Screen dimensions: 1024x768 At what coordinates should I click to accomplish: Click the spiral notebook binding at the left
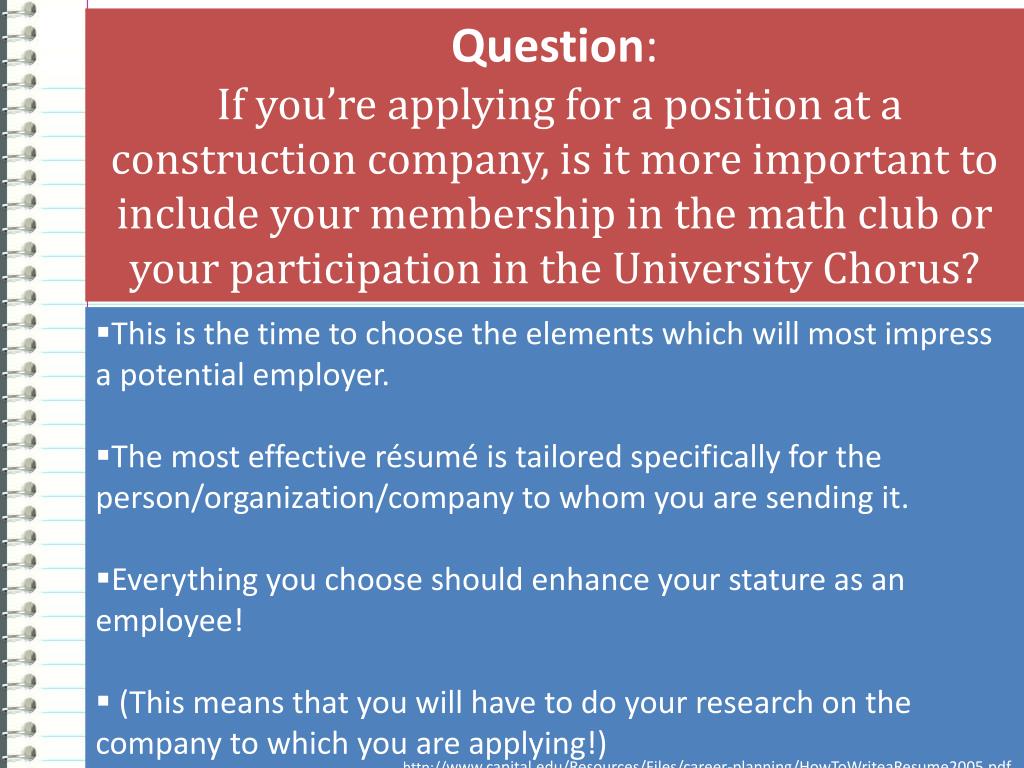click(18, 384)
